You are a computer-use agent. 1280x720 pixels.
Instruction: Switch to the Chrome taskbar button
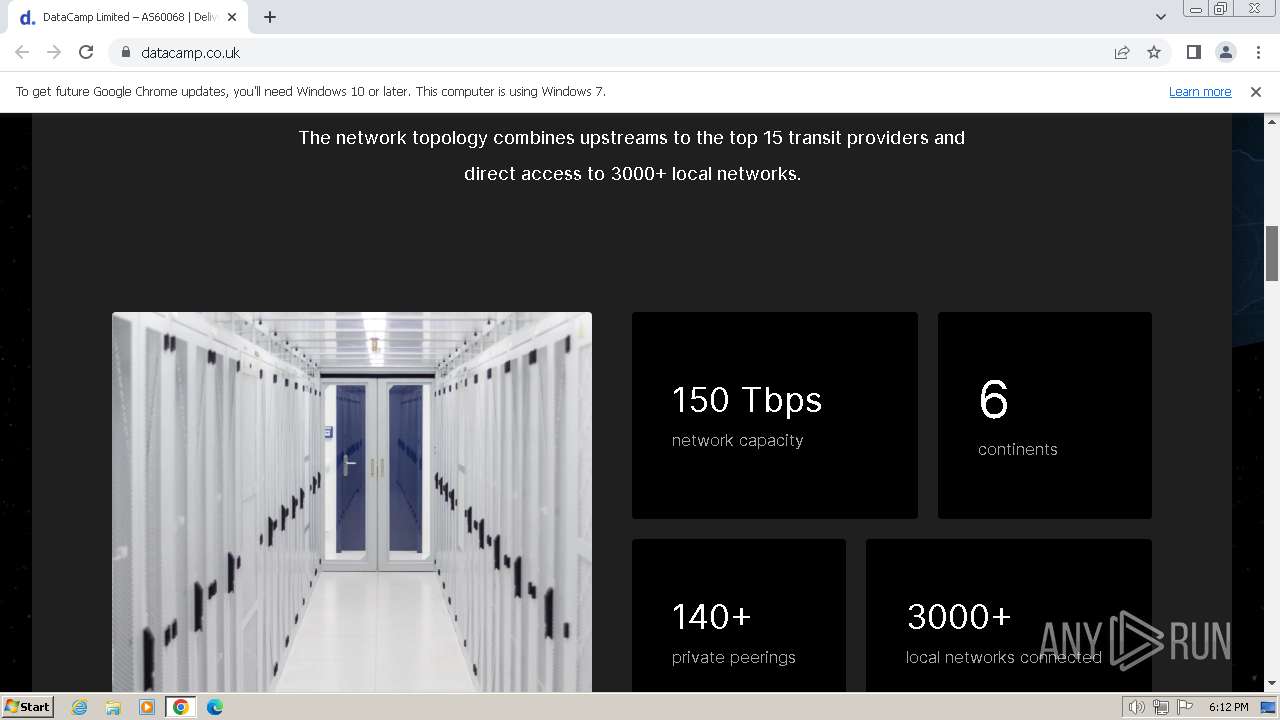coord(181,707)
